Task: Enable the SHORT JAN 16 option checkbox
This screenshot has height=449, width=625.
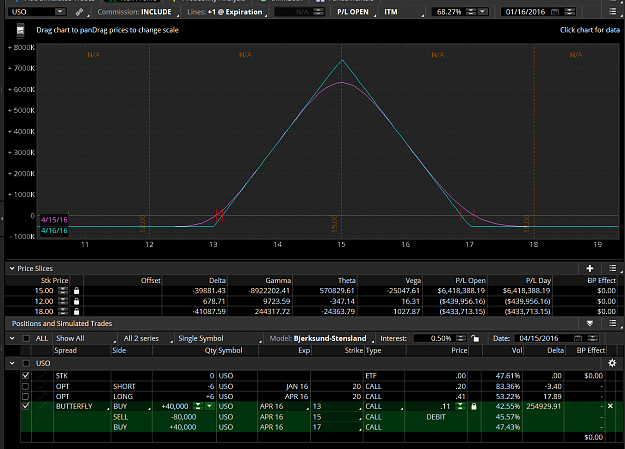Action: 26,386
